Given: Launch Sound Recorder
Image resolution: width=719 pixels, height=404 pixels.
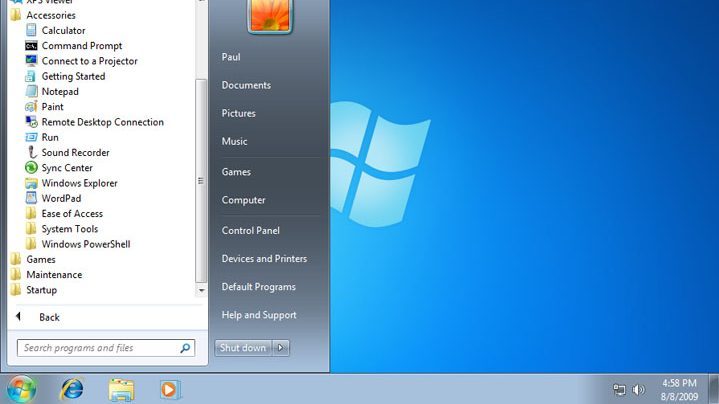Looking at the screenshot, I should tap(75, 153).
